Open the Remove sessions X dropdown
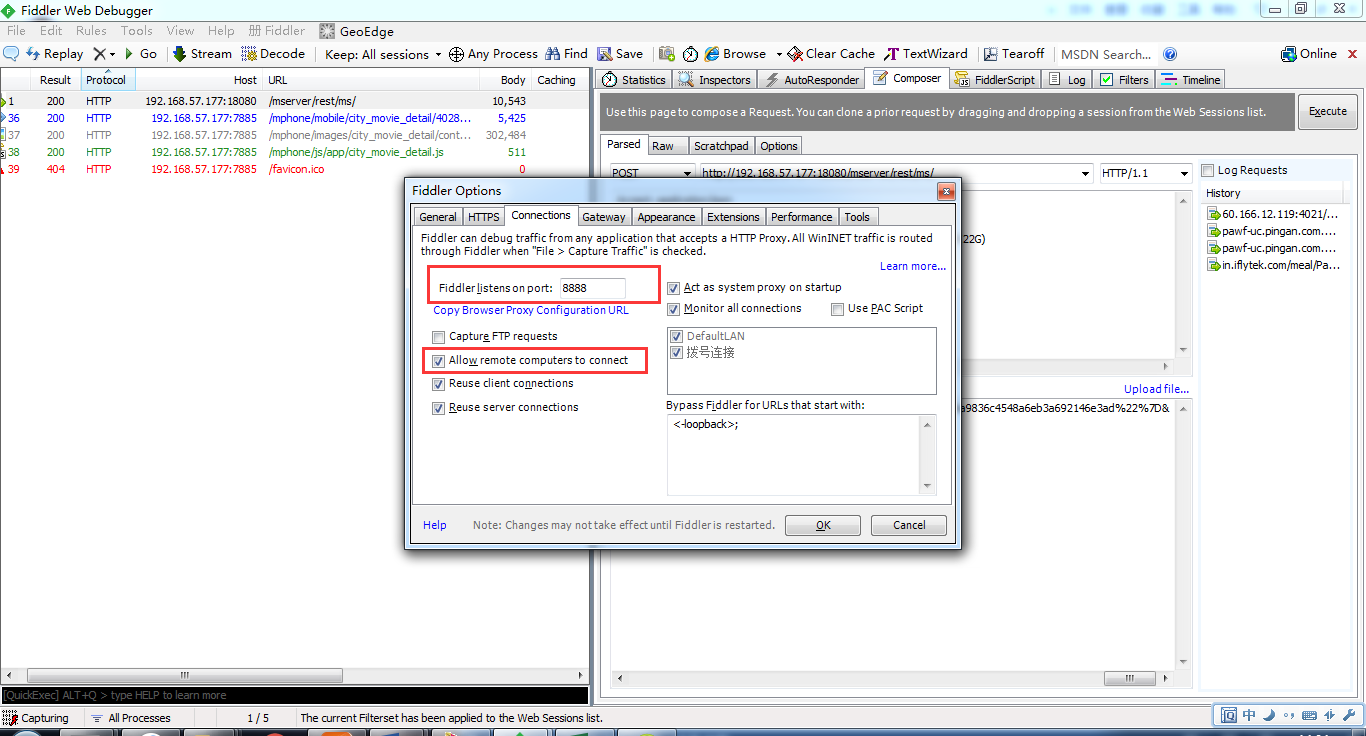The image size is (1366, 736). pos(104,54)
